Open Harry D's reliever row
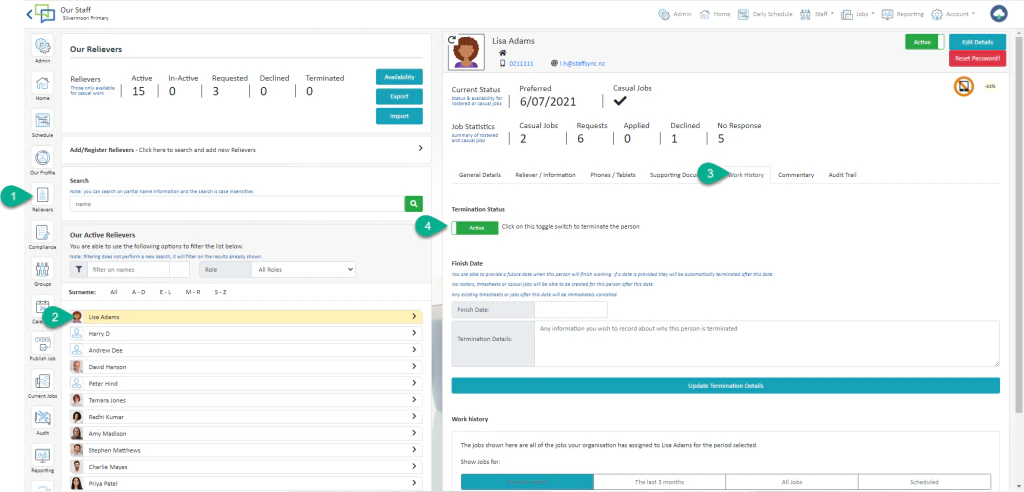This screenshot has height=492, width=1024. tap(246, 333)
